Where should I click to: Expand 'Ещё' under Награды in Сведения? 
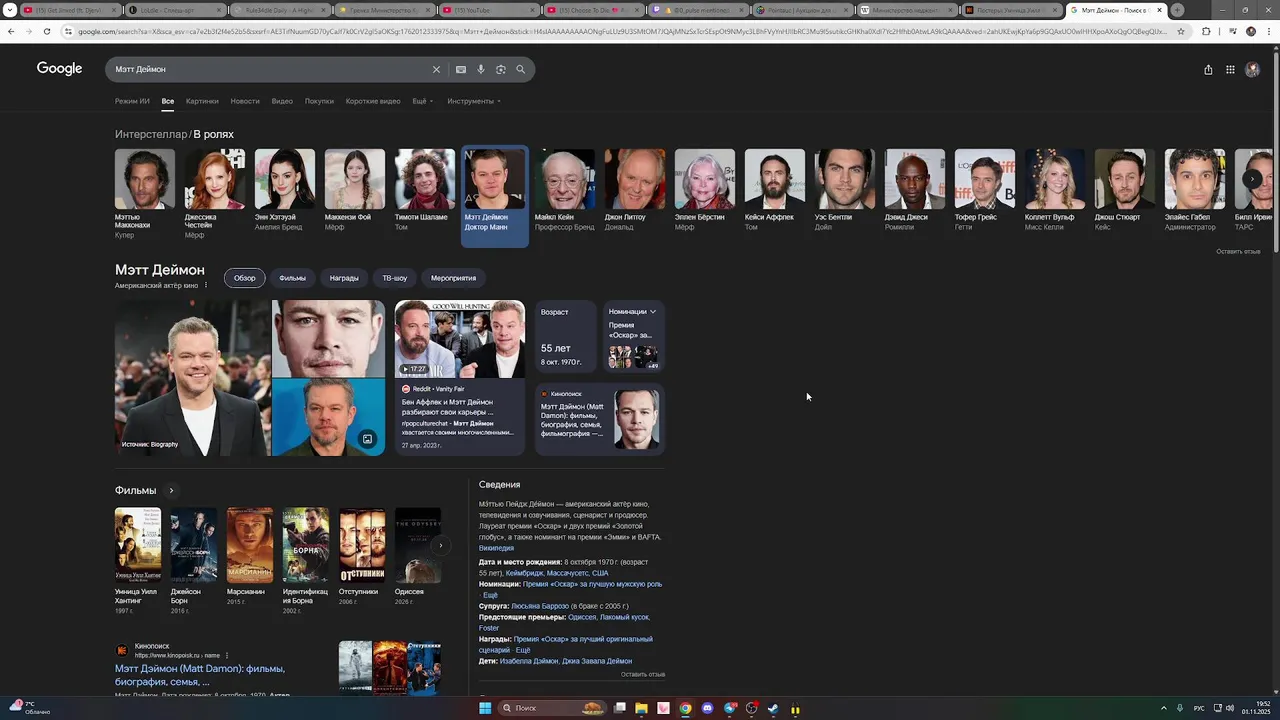tap(522, 650)
